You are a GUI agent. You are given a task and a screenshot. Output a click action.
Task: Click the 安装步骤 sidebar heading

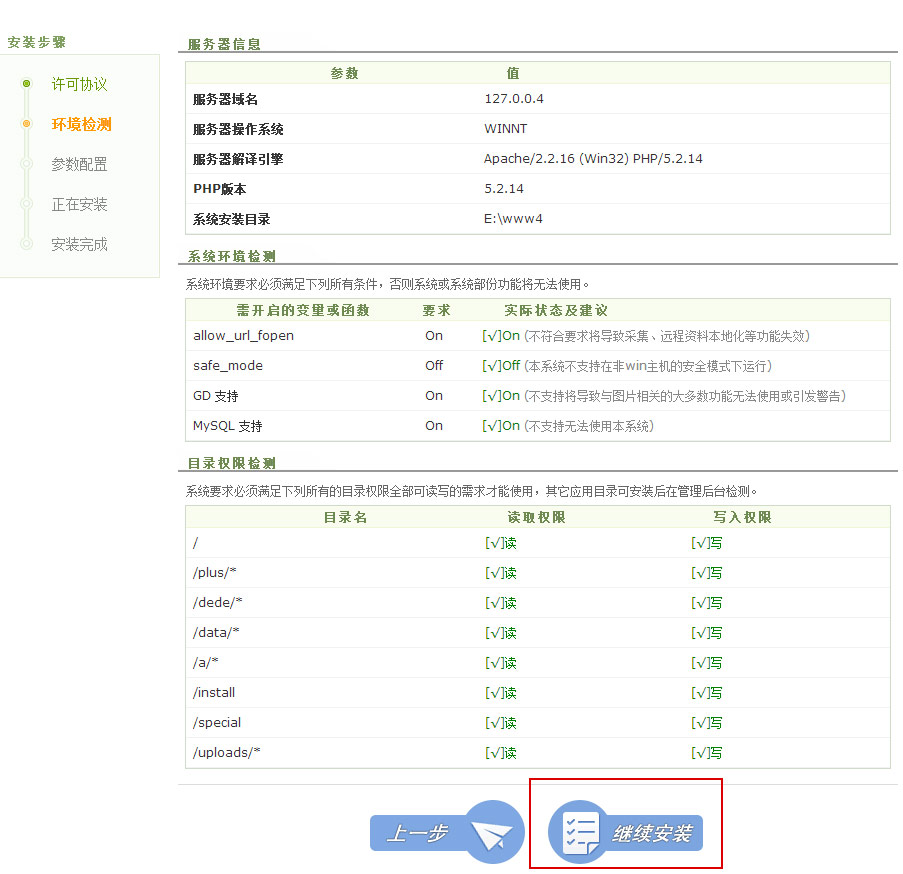[x=36, y=42]
